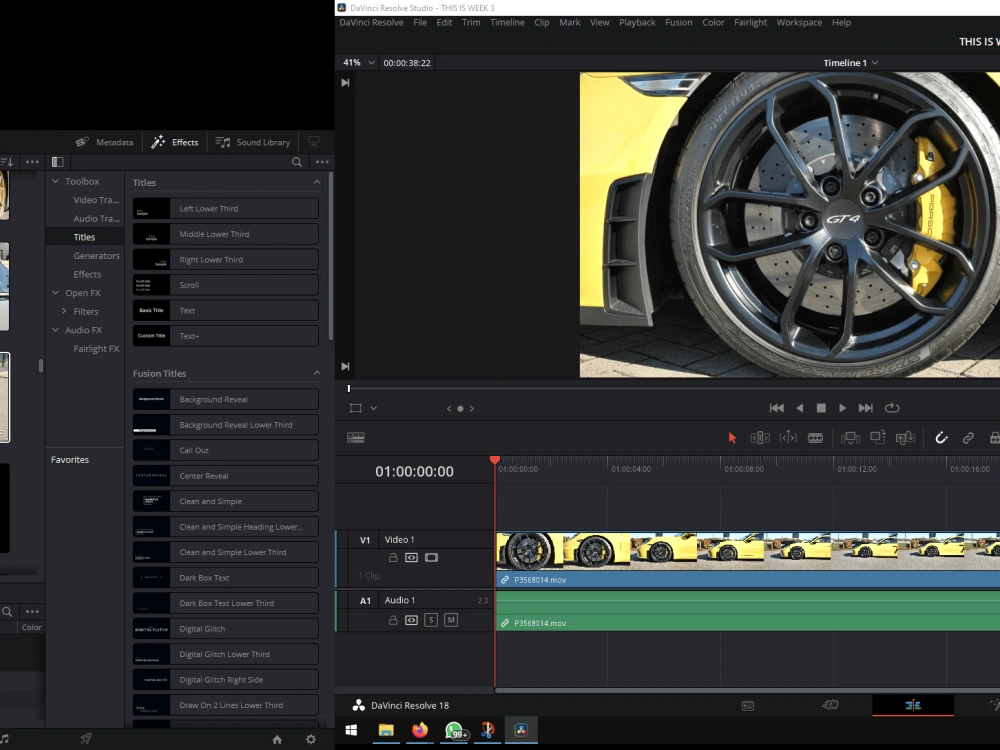Open the Timeline menu
This screenshot has height=750, width=1000.
507,22
